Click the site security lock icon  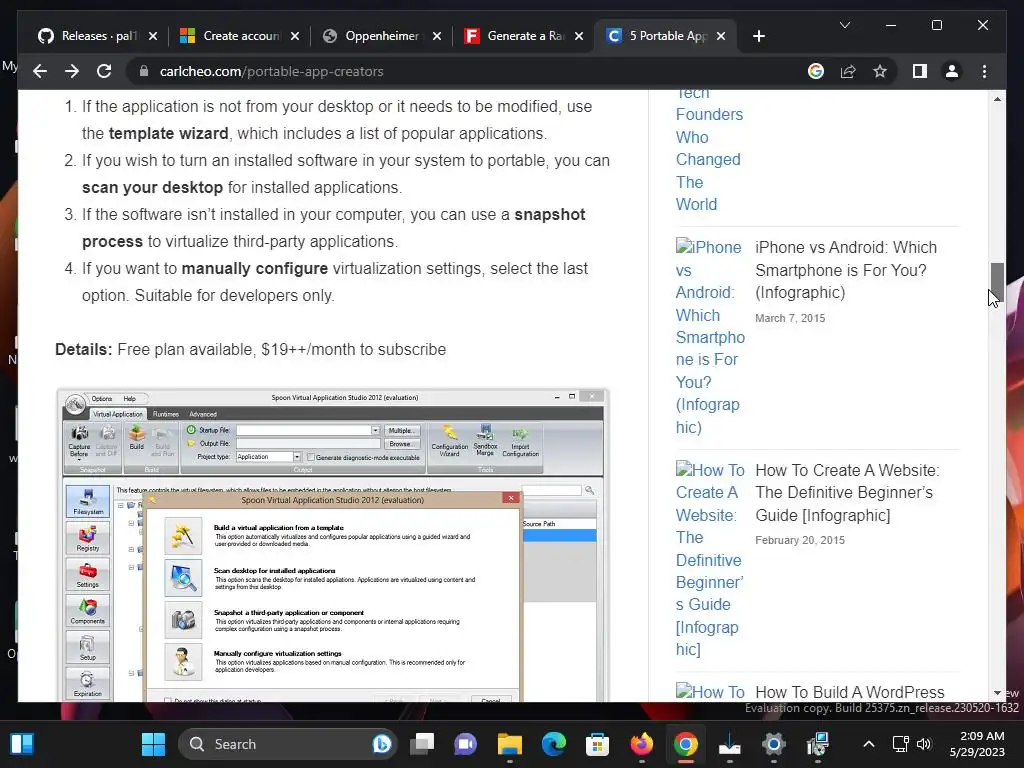[144, 71]
